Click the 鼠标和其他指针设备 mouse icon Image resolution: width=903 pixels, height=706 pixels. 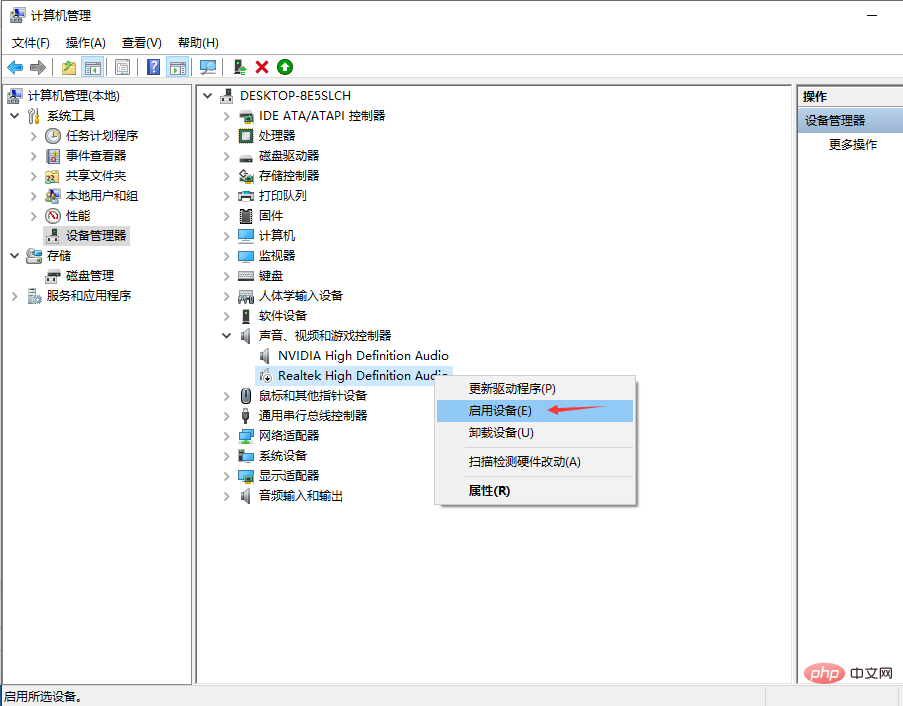[x=246, y=396]
